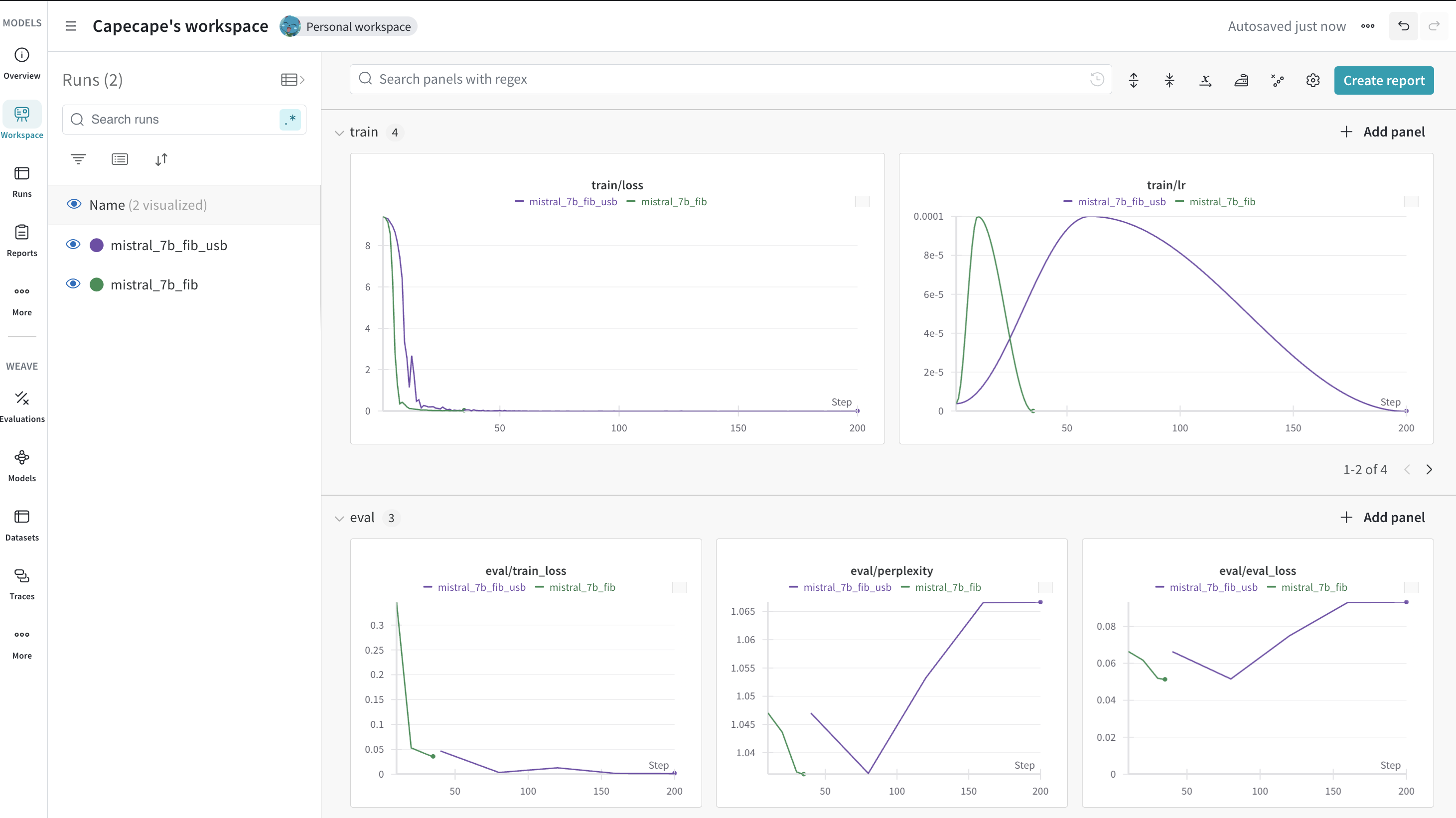Click the sort runs arrows icon
Viewport: 1456px width, 818px height.
coord(161,159)
